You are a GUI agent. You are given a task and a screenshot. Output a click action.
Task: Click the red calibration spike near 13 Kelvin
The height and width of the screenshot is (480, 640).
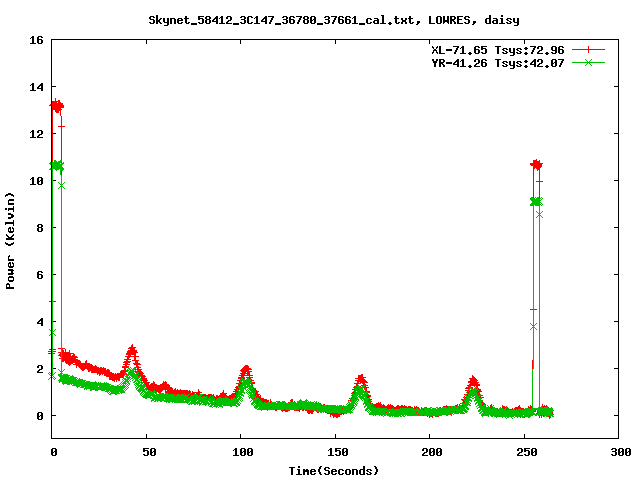click(x=56, y=107)
